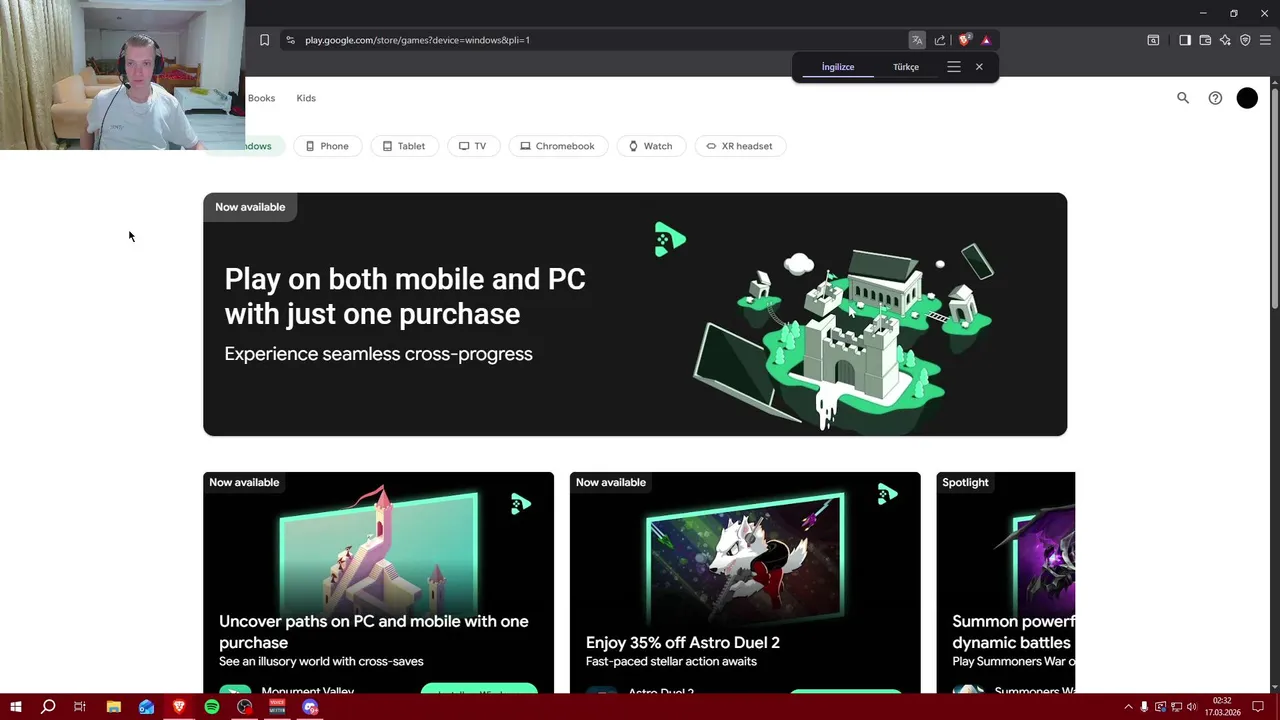Open the Leo AI sparkle icon
1280x720 pixels.
pos(1225,40)
